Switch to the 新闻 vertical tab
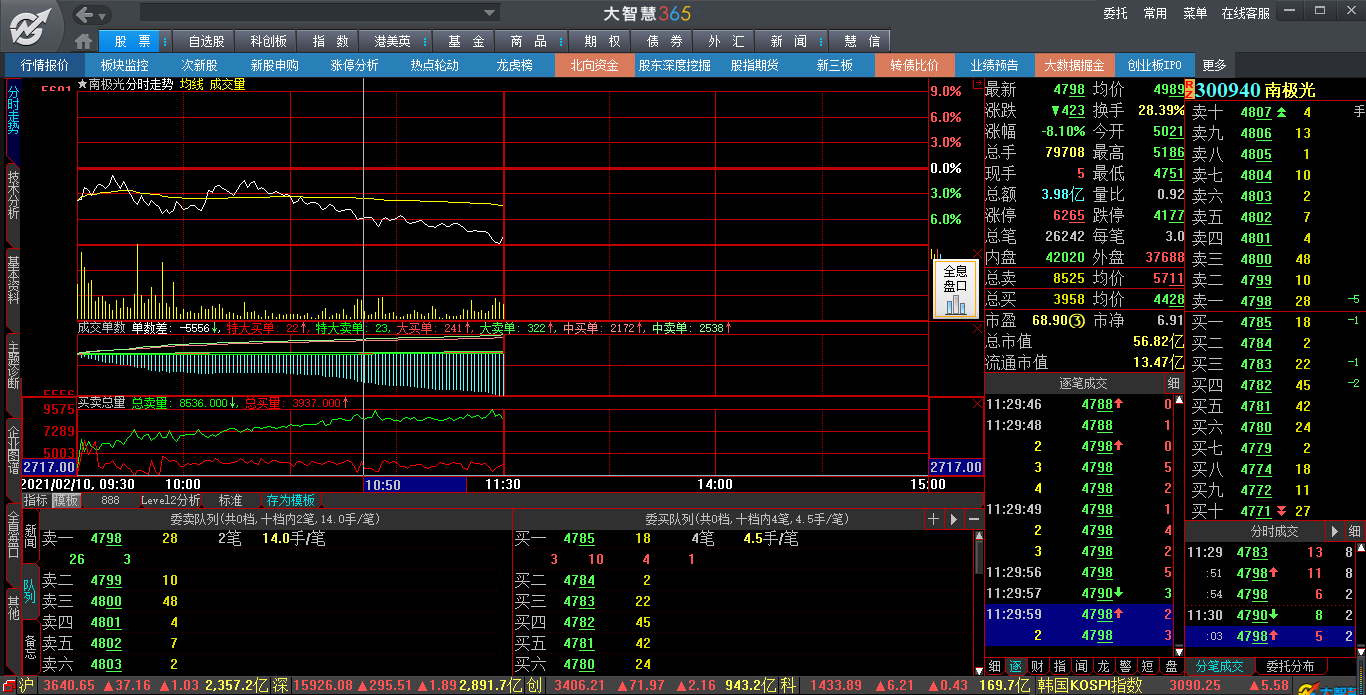 (31, 535)
